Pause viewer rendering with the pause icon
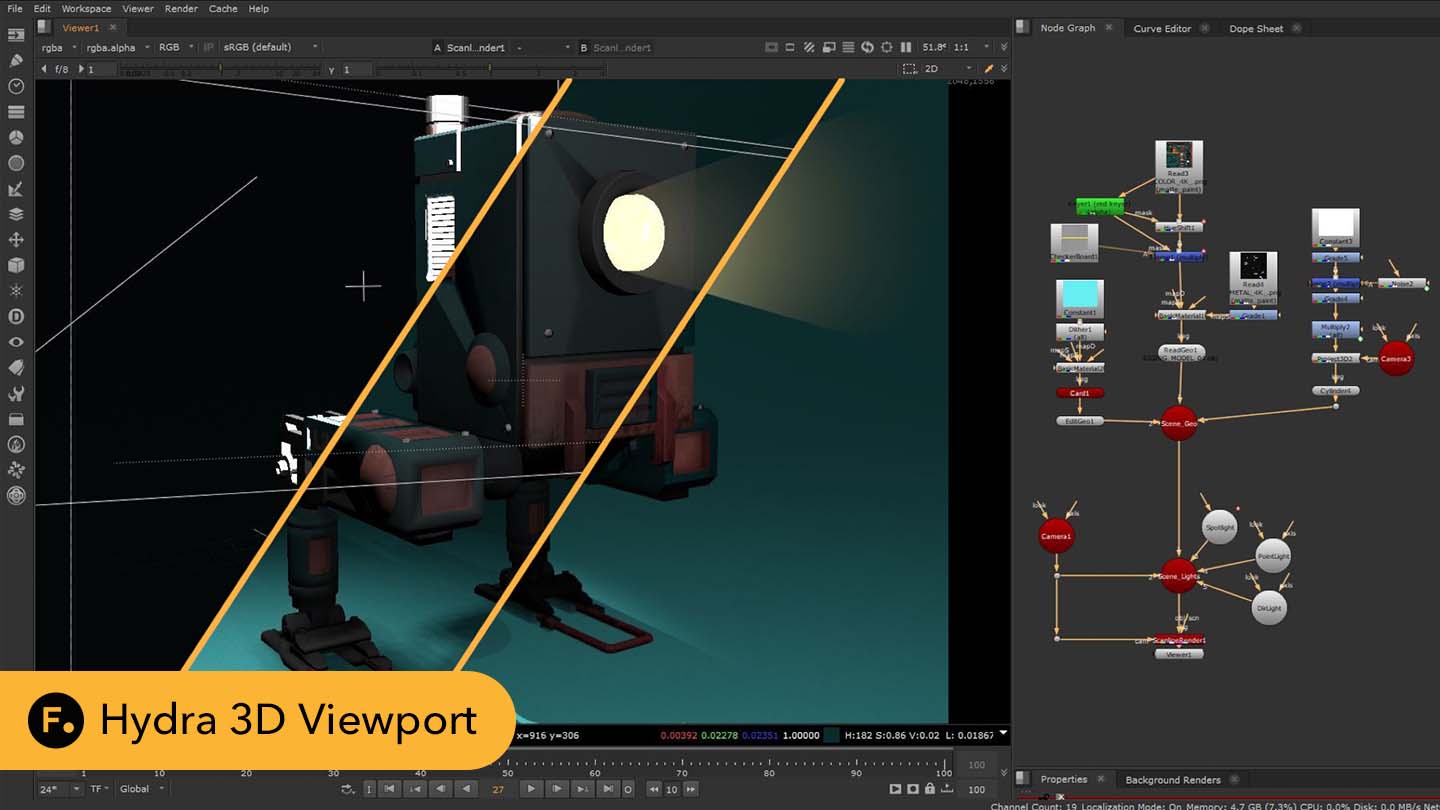 pyautogui.click(x=907, y=47)
